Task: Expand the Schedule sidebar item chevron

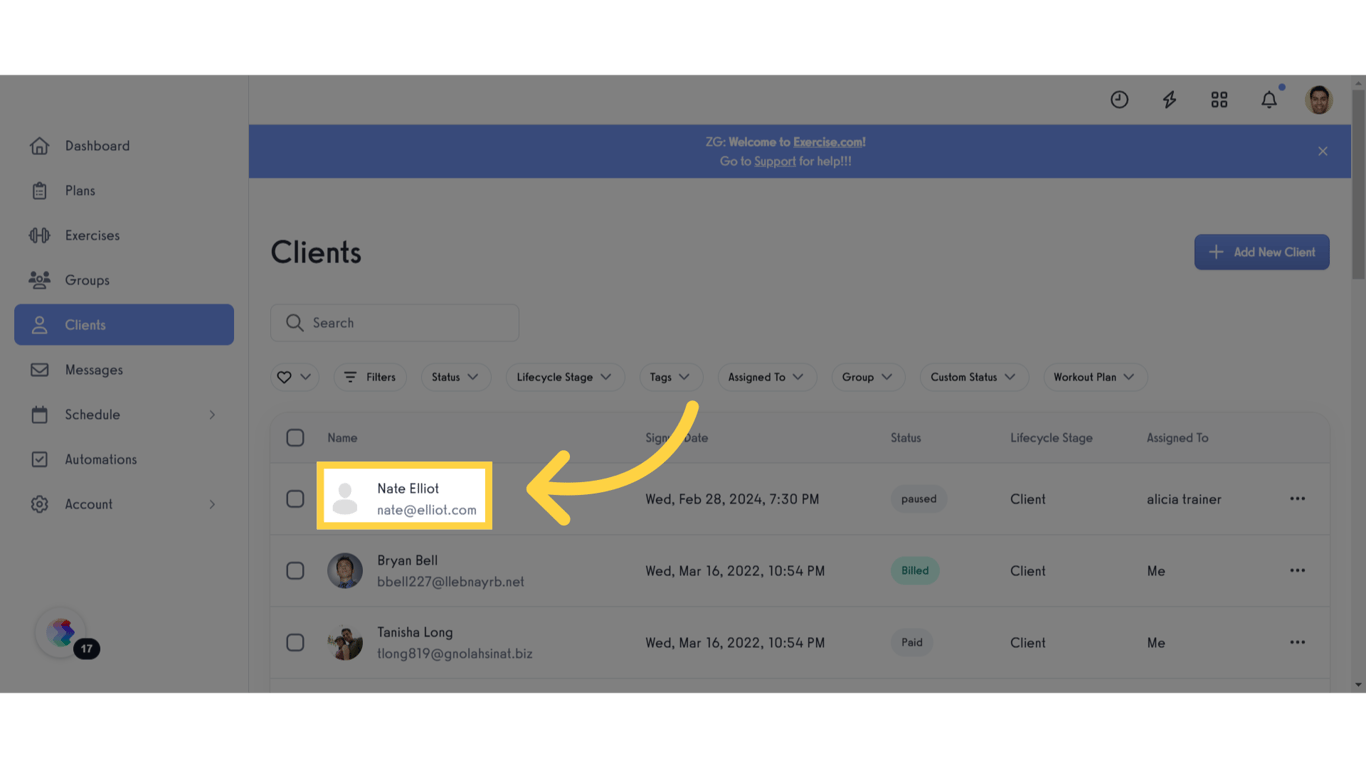Action: (x=211, y=414)
